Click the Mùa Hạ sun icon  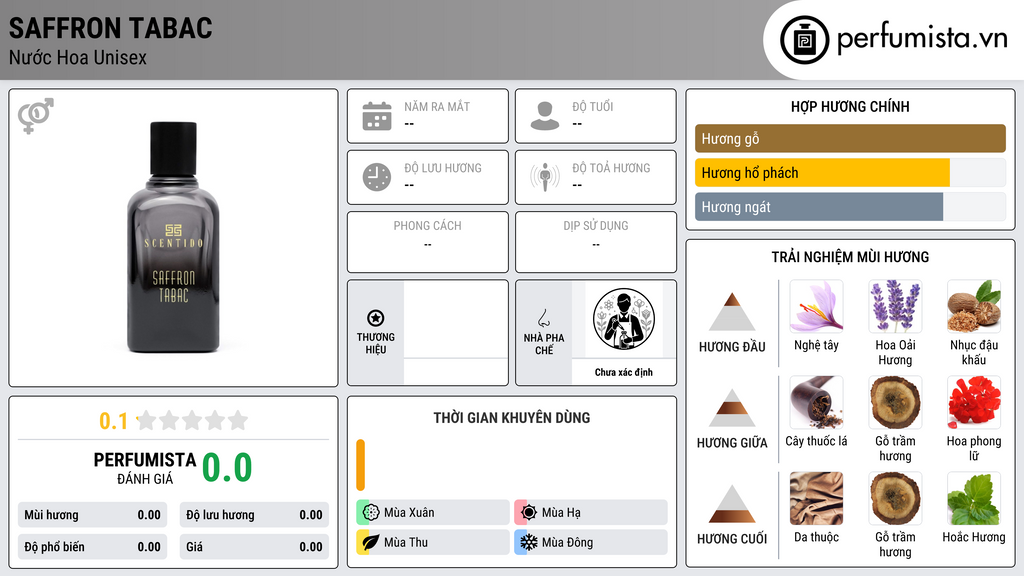coord(529,512)
